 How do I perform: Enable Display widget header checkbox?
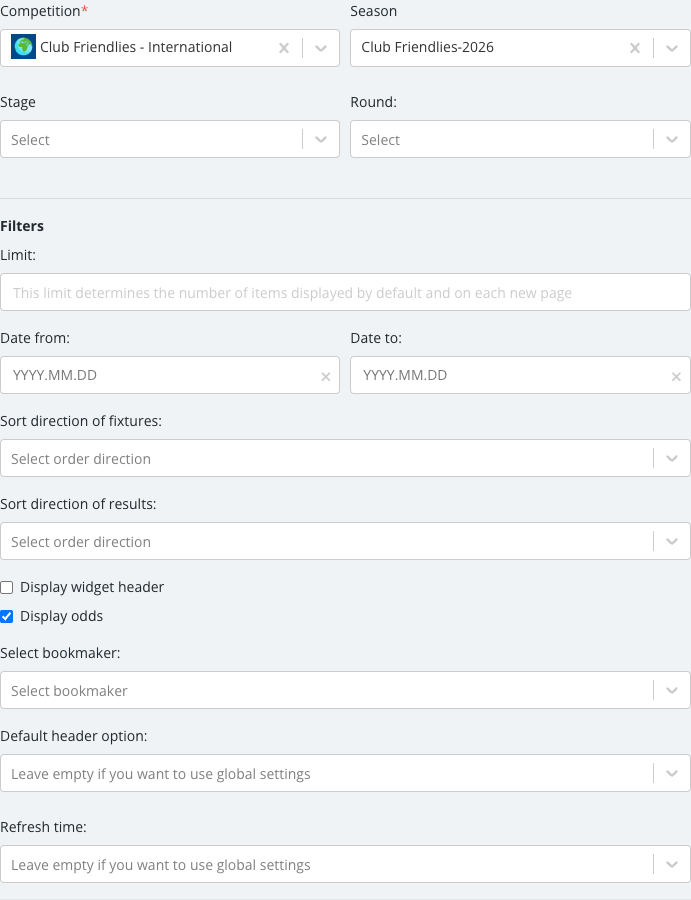coord(7,587)
